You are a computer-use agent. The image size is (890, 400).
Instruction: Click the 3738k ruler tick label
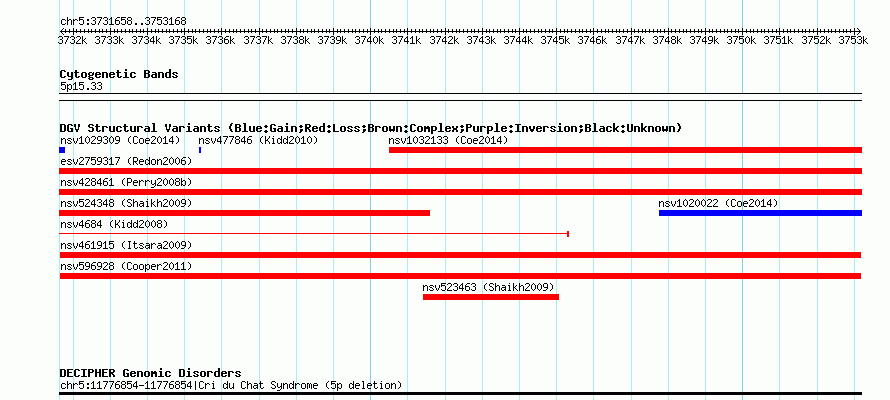tap(295, 40)
